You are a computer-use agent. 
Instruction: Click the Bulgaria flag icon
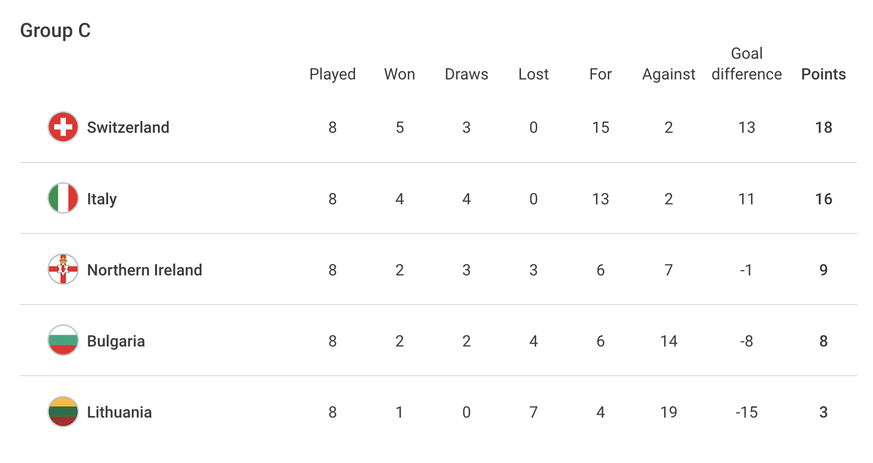pyautogui.click(x=63, y=341)
